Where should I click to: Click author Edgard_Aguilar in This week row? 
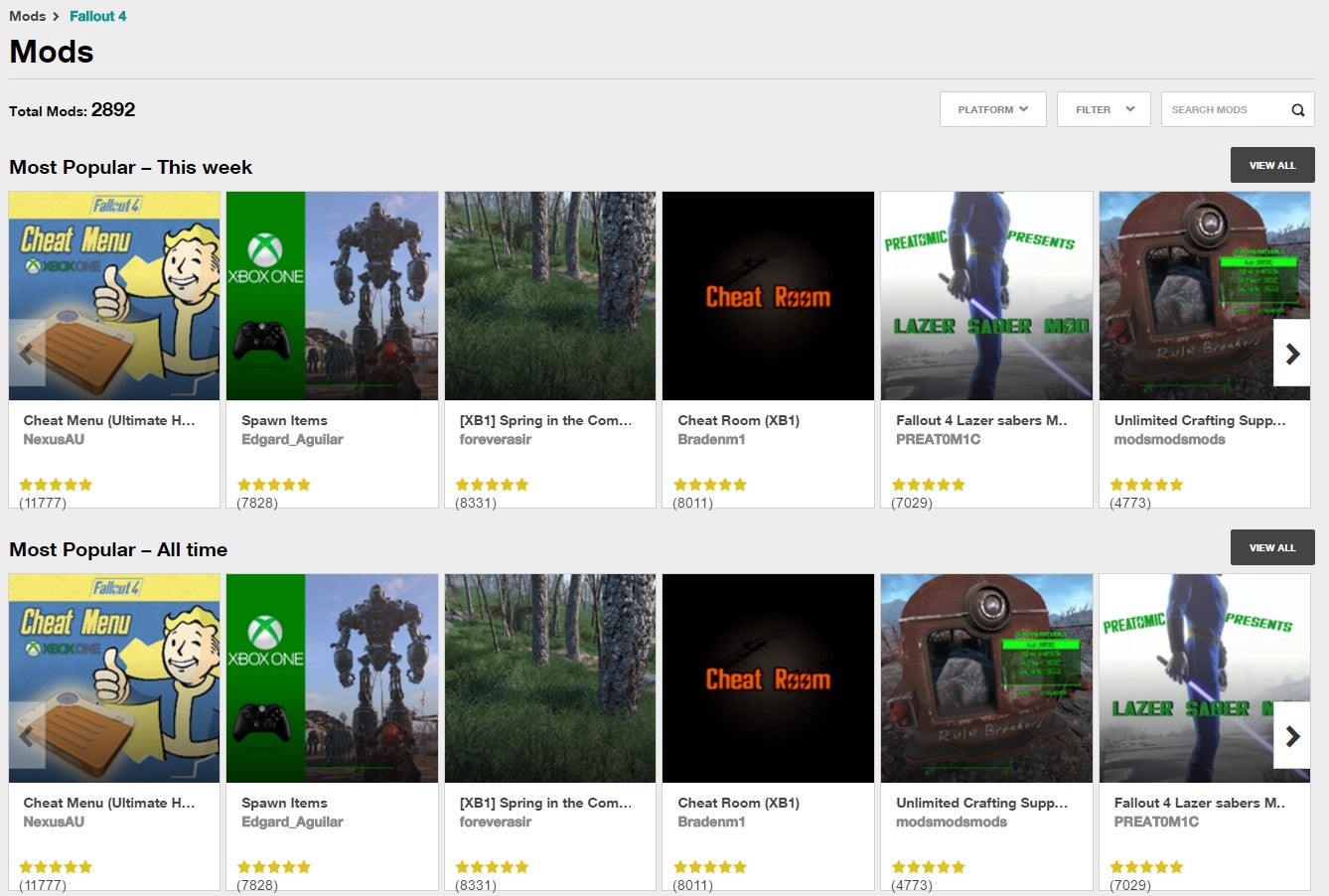292,439
